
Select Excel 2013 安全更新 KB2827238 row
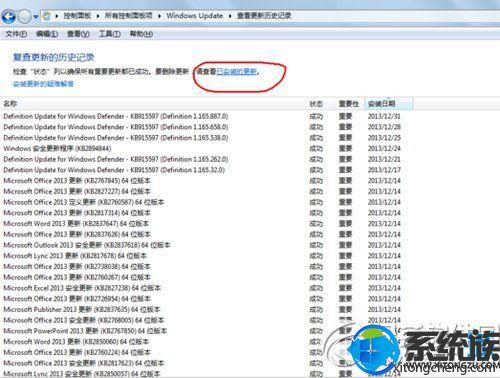point(82,288)
